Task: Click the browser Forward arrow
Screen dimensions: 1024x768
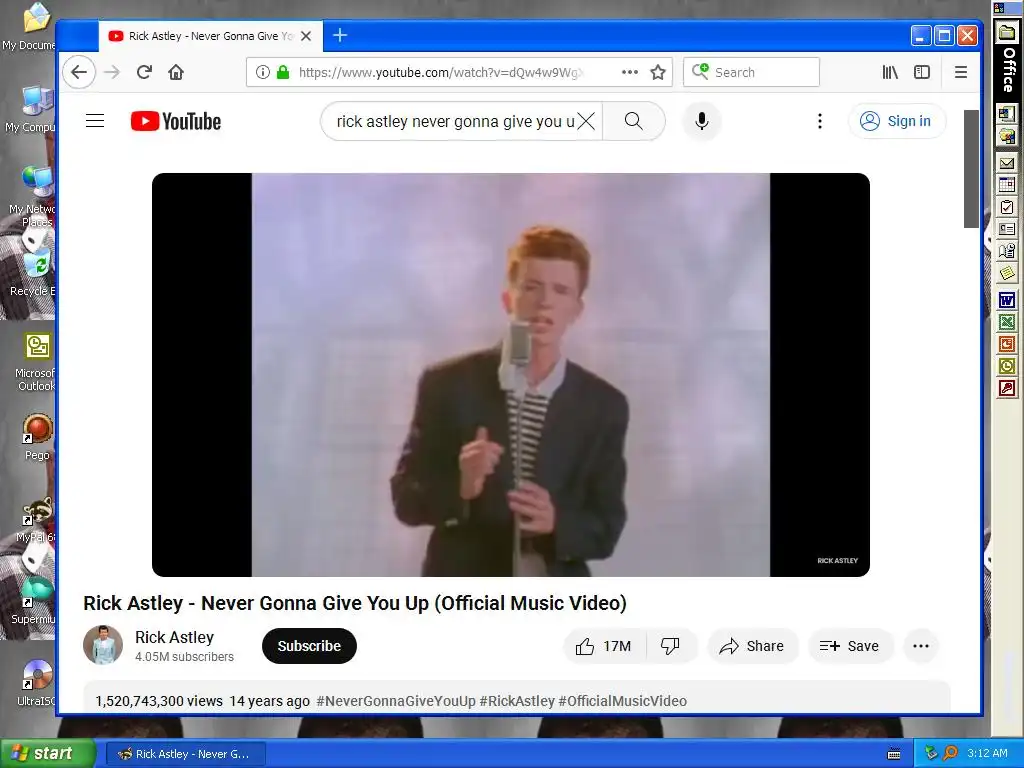Action: click(x=112, y=72)
